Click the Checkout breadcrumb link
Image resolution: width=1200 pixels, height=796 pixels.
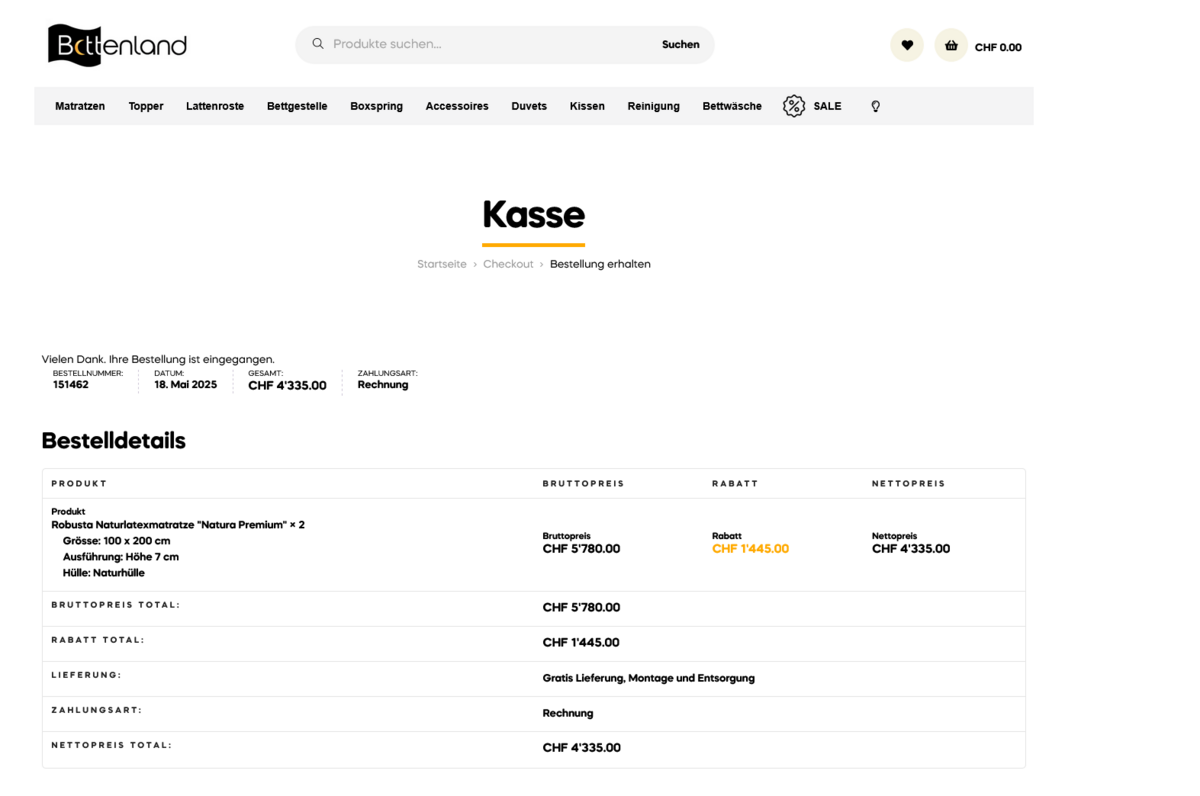(508, 264)
